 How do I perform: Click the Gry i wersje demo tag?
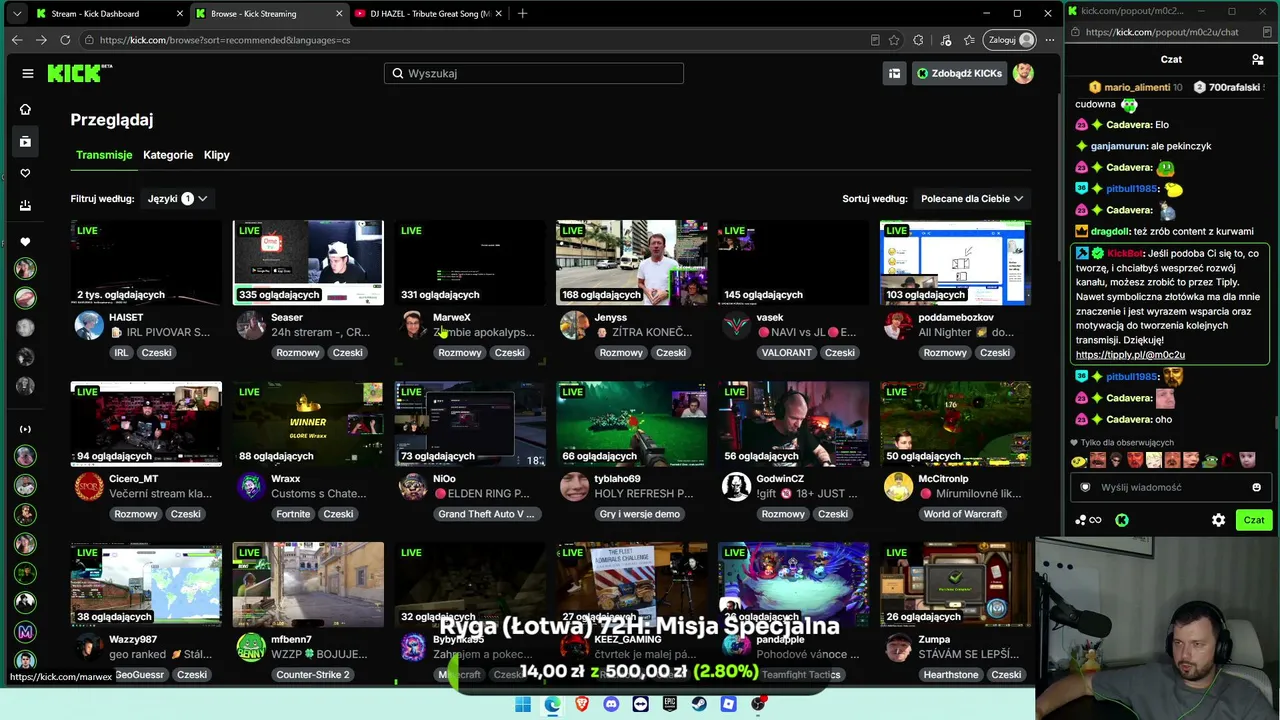pos(640,514)
